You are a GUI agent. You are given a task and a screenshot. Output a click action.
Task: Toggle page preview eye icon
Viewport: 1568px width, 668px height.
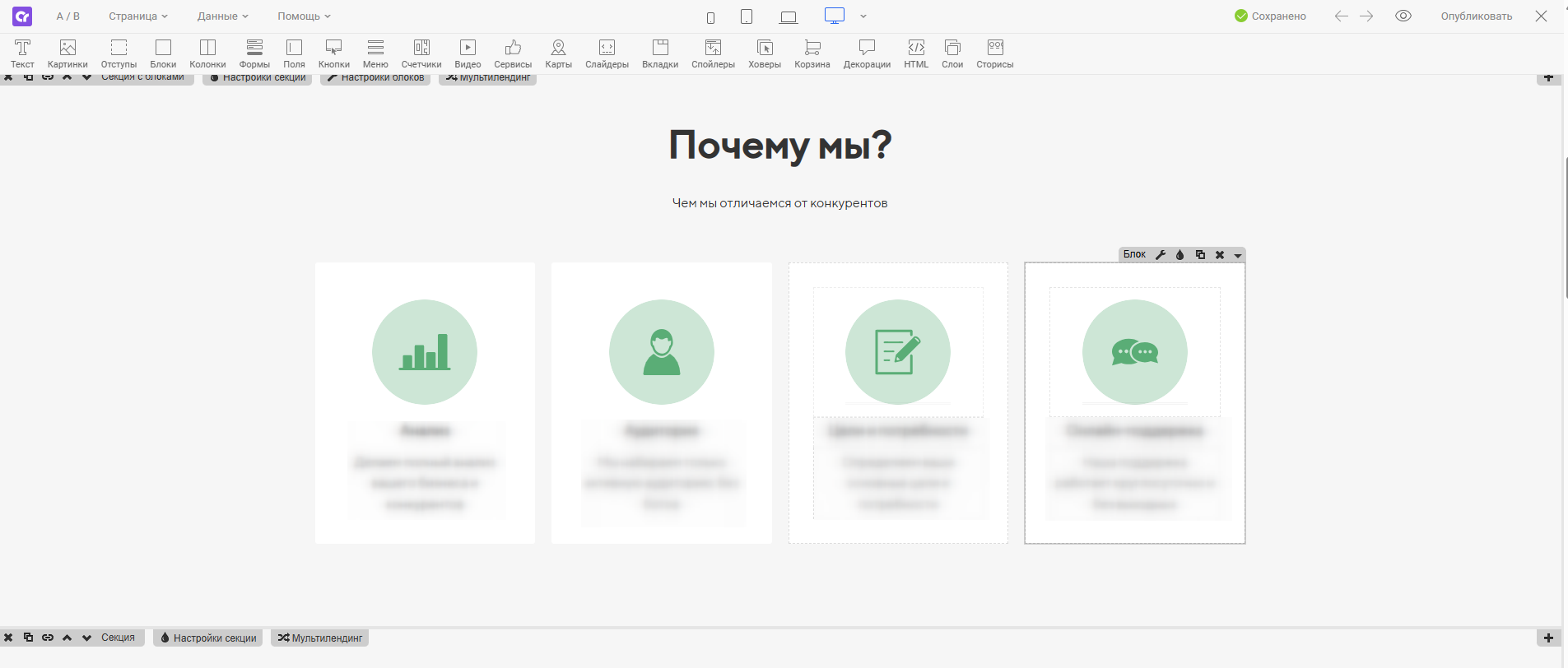pos(1403,16)
